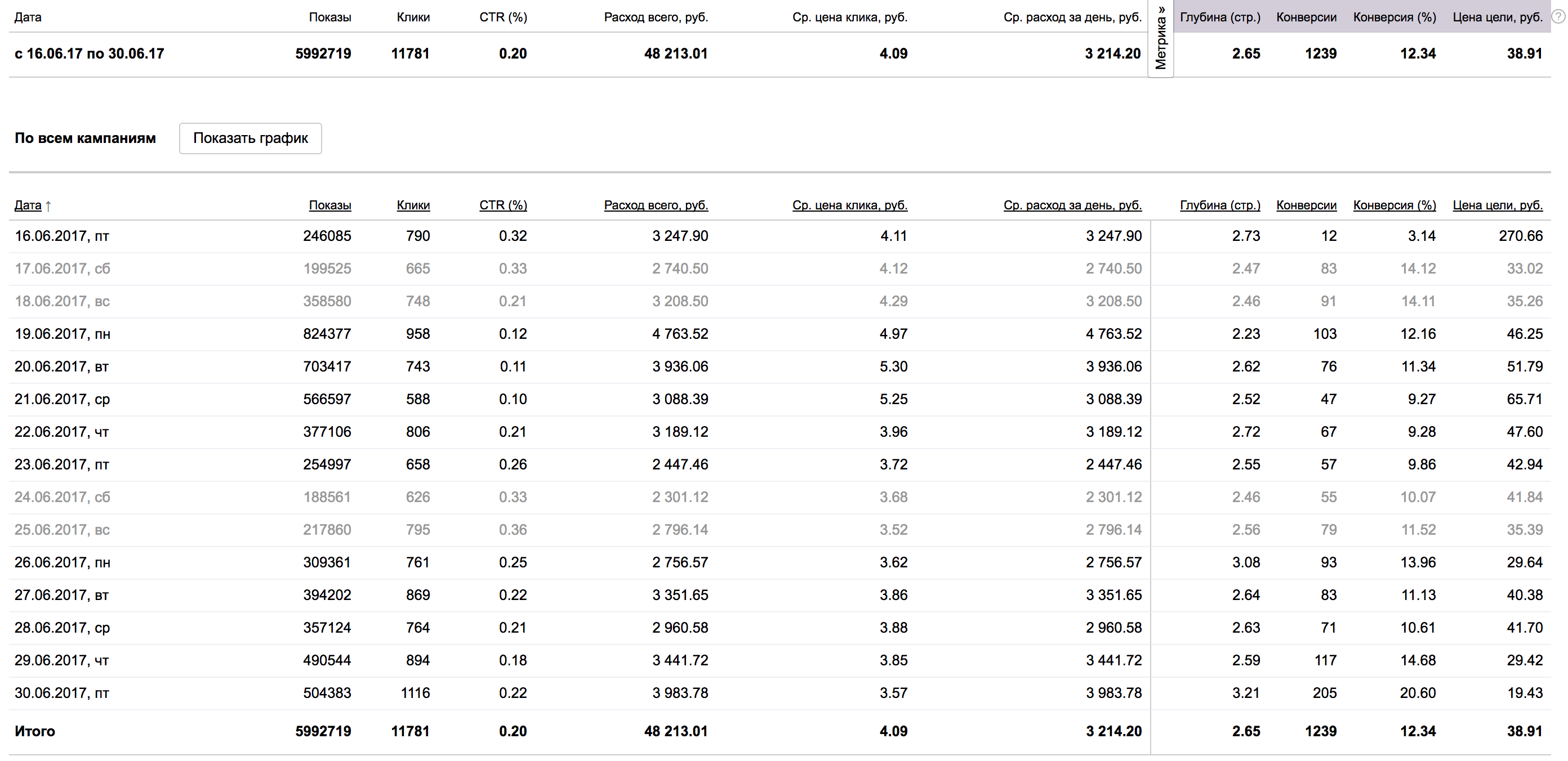Click the Показать график button
This screenshot has height=761, width=1568.
pos(250,138)
